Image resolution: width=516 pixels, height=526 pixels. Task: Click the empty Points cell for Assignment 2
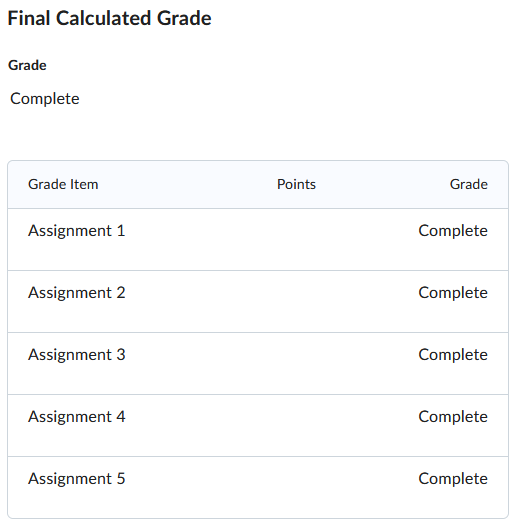[296, 302]
